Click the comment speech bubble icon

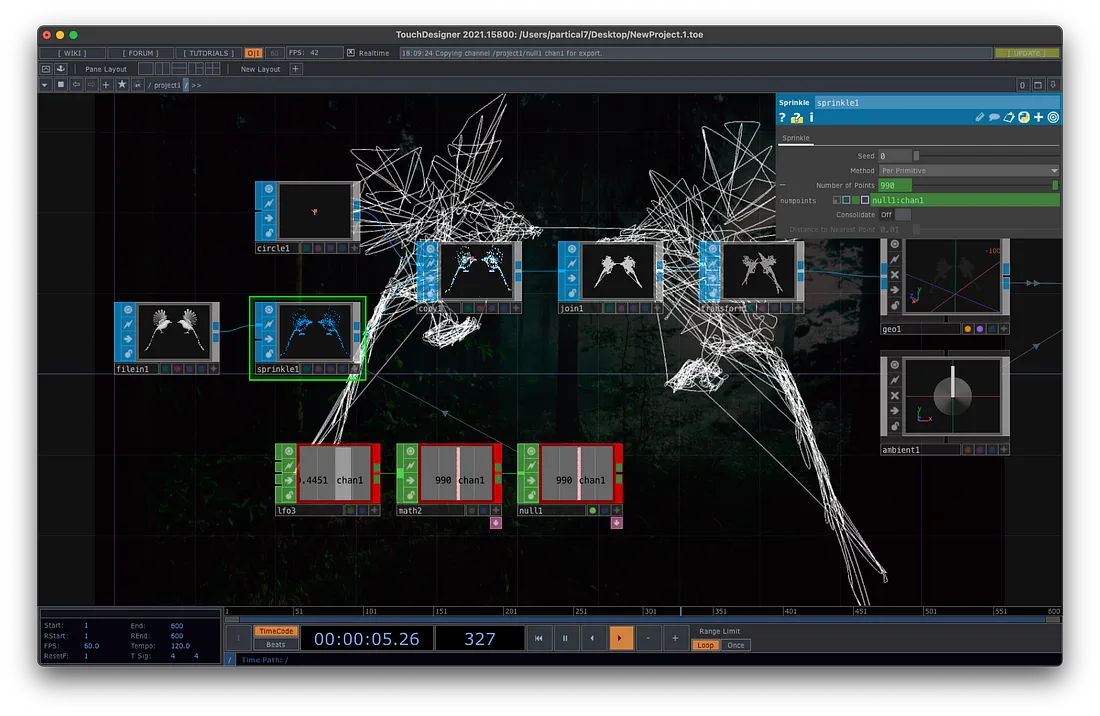(995, 118)
